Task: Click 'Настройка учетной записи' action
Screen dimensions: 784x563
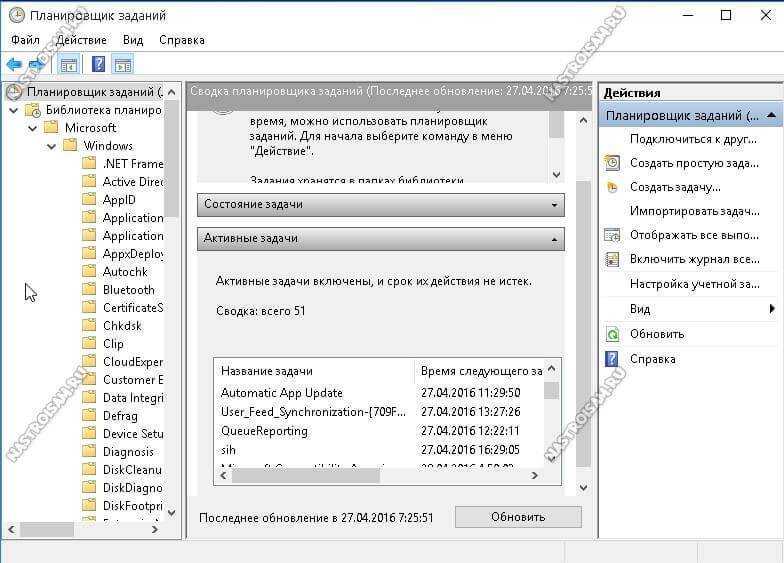Action: 694,284
